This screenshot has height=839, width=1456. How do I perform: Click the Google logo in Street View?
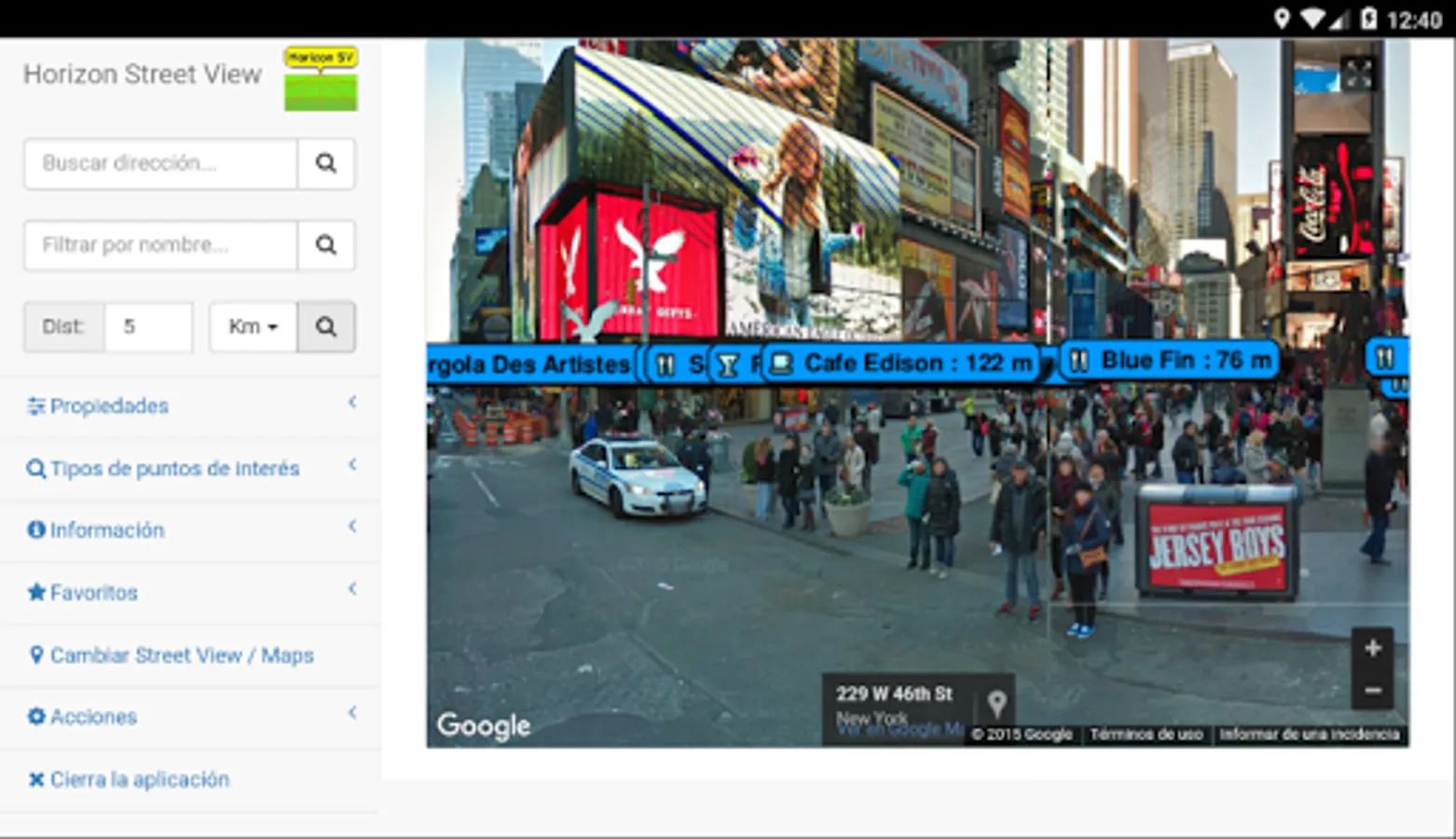coord(484,725)
